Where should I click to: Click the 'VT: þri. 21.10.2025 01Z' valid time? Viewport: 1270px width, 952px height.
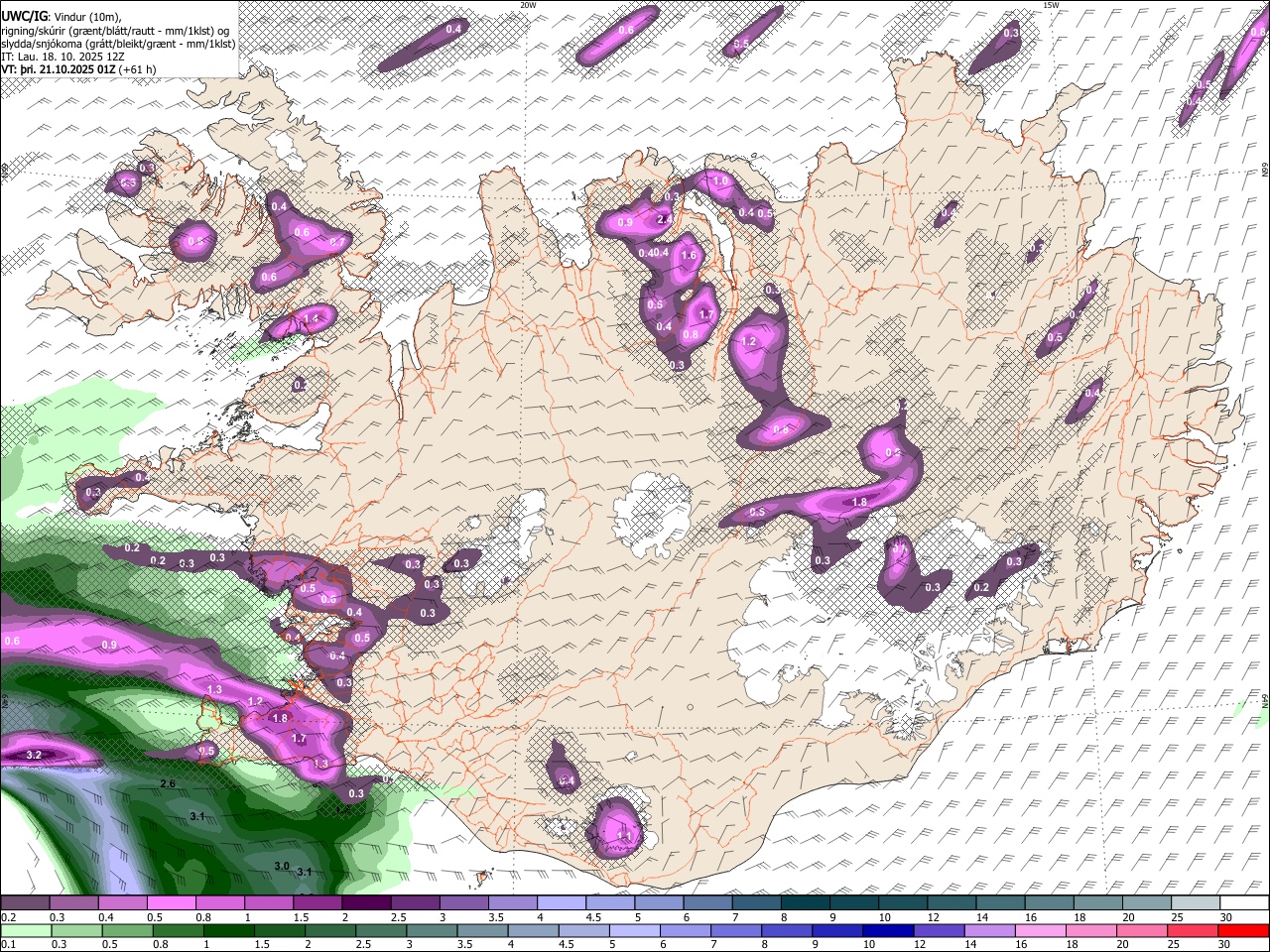point(58,70)
